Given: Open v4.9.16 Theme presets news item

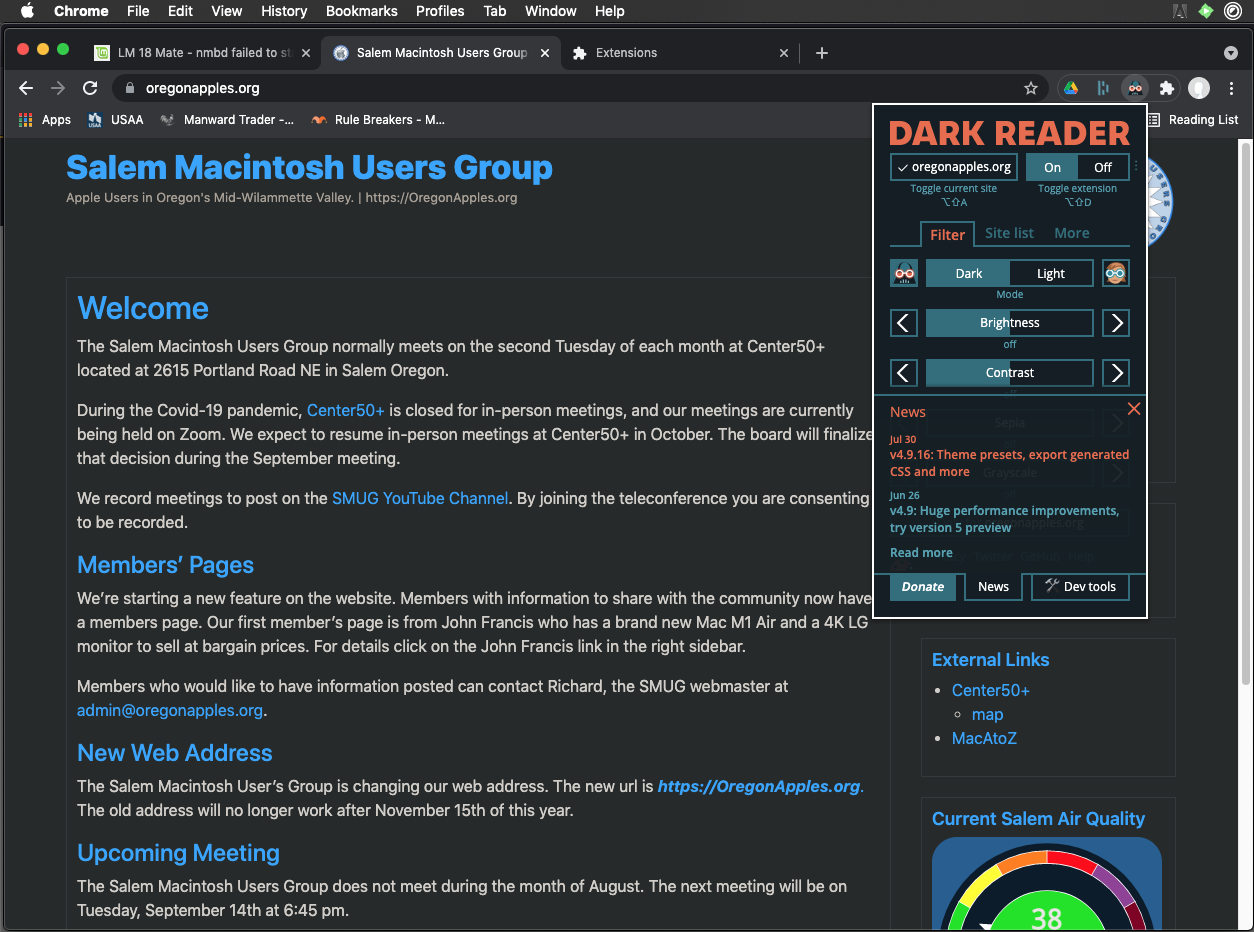Looking at the screenshot, I should 1009,463.
